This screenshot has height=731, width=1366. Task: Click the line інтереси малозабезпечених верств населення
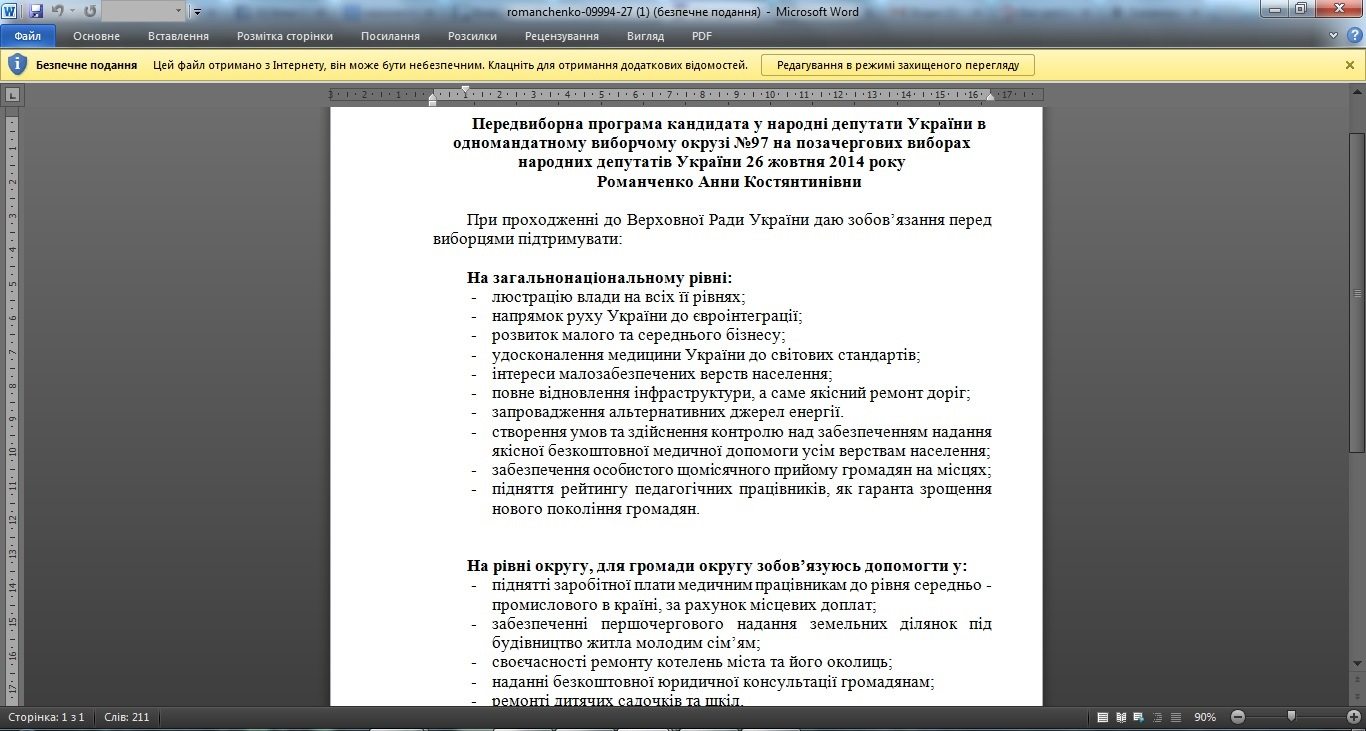[661, 374]
